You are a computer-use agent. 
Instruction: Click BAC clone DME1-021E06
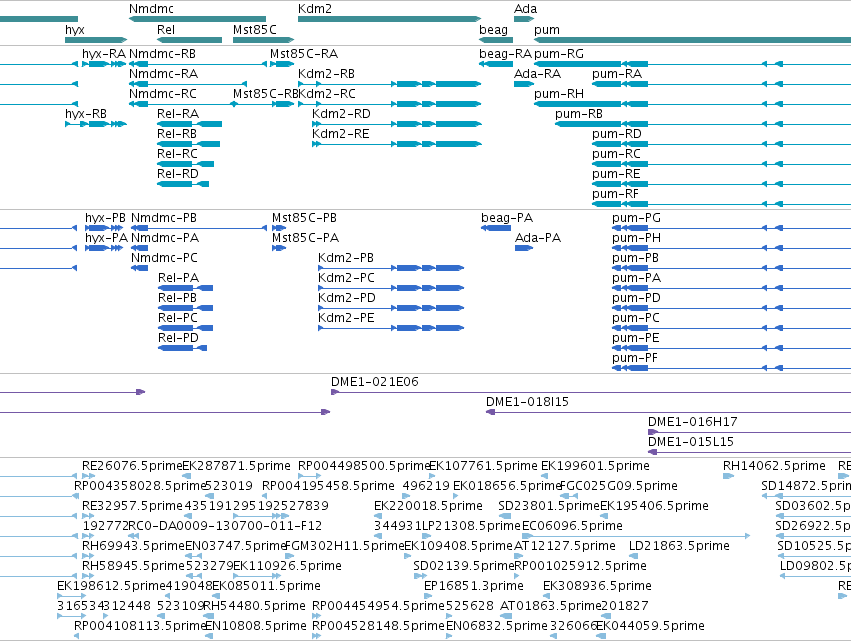[x=375, y=382]
